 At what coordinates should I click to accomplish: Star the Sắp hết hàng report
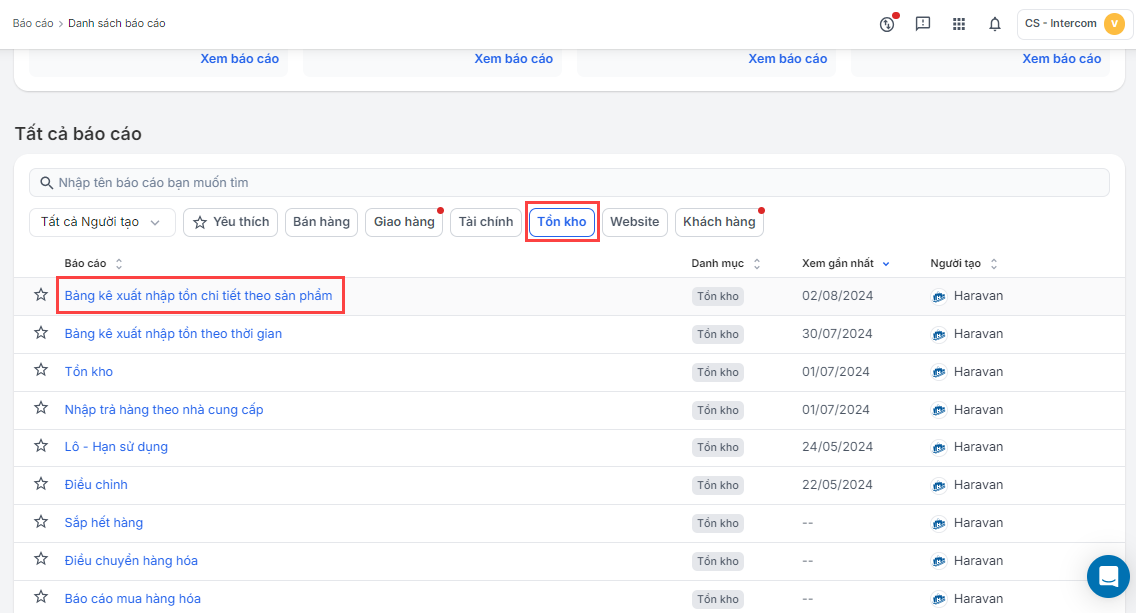click(x=41, y=522)
